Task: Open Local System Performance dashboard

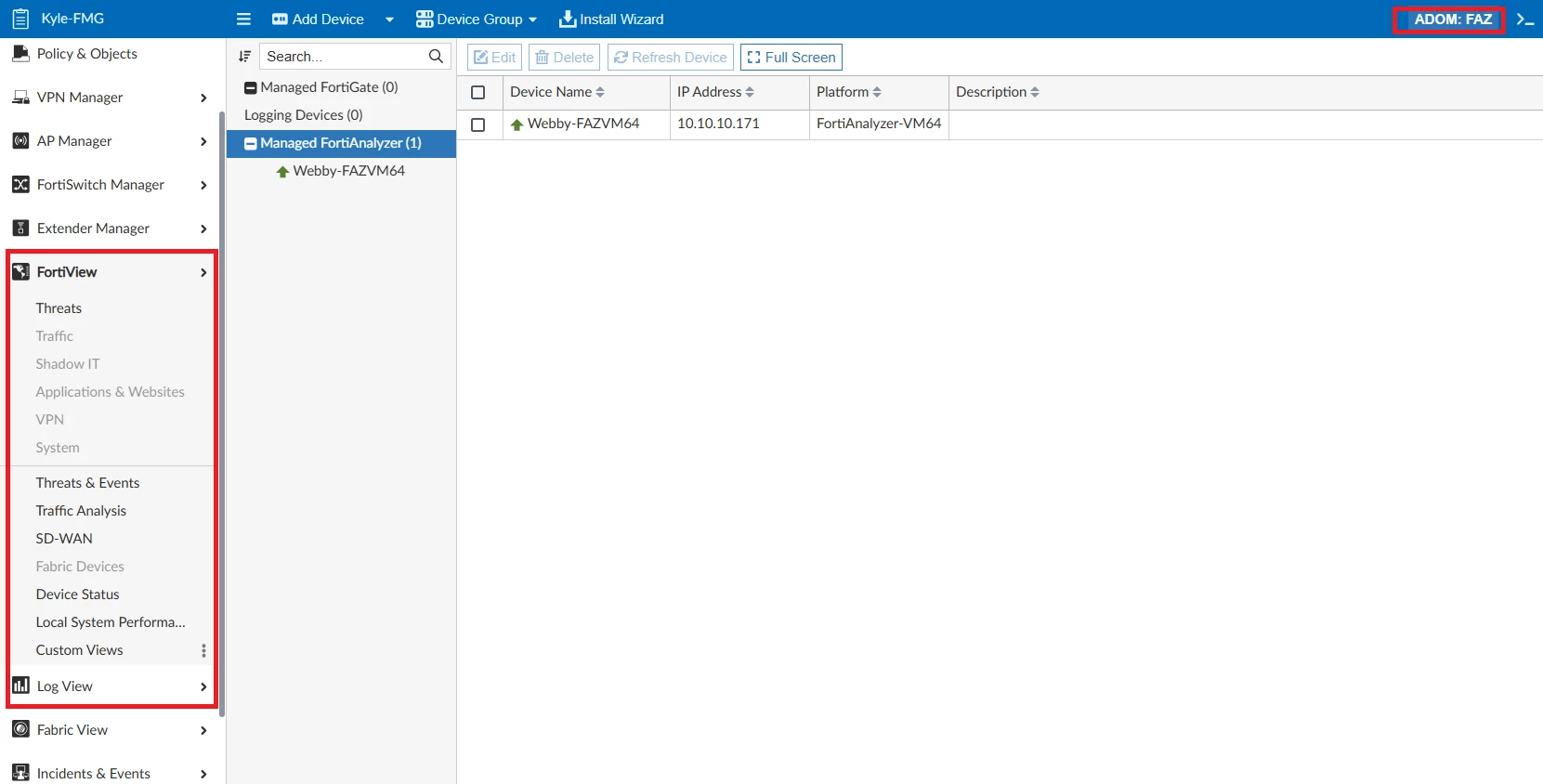Action: coord(111,622)
